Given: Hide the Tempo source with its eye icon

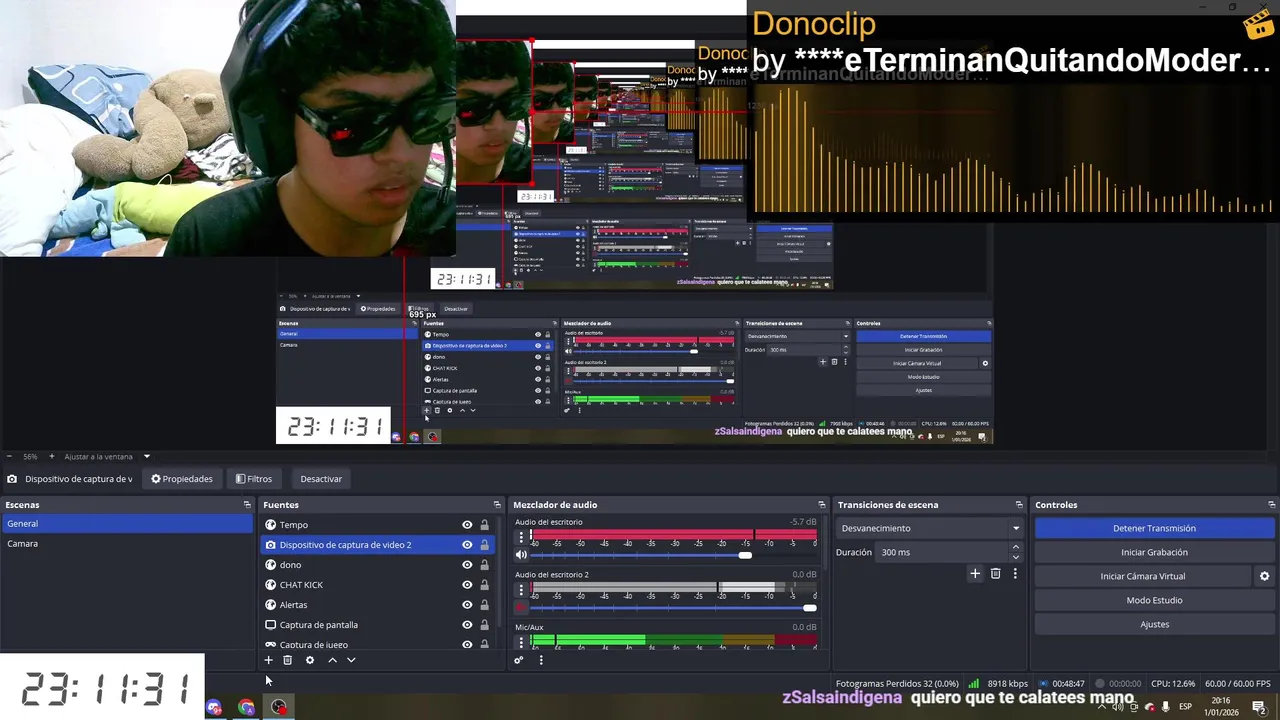Looking at the screenshot, I should coord(467,525).
